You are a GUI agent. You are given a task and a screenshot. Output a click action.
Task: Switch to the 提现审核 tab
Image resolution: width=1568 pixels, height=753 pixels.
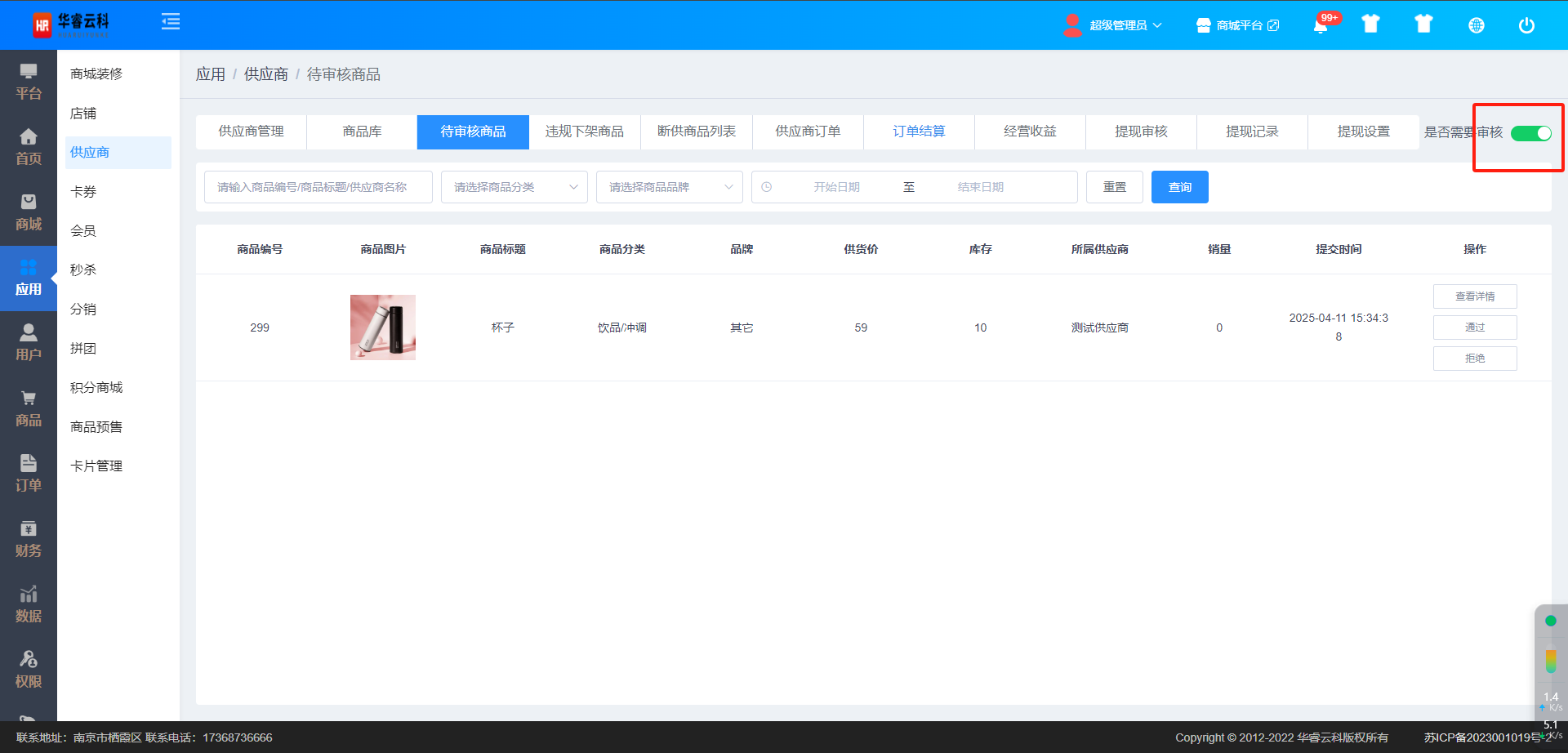(x=1141, y=131)
